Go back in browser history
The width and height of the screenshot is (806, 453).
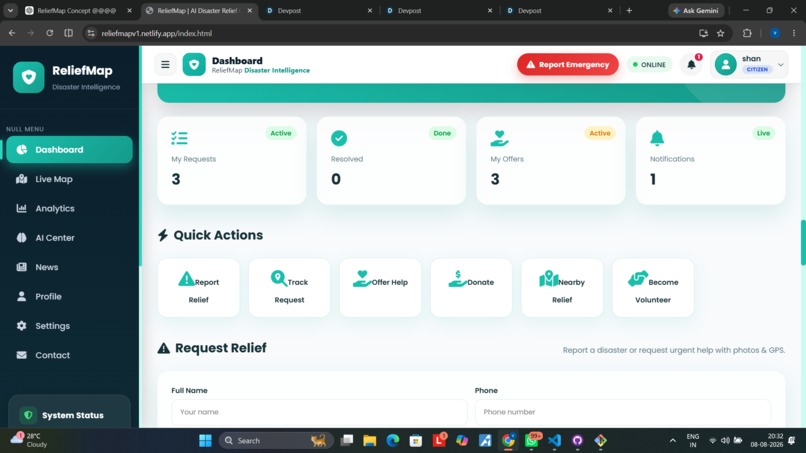[12, 33]
